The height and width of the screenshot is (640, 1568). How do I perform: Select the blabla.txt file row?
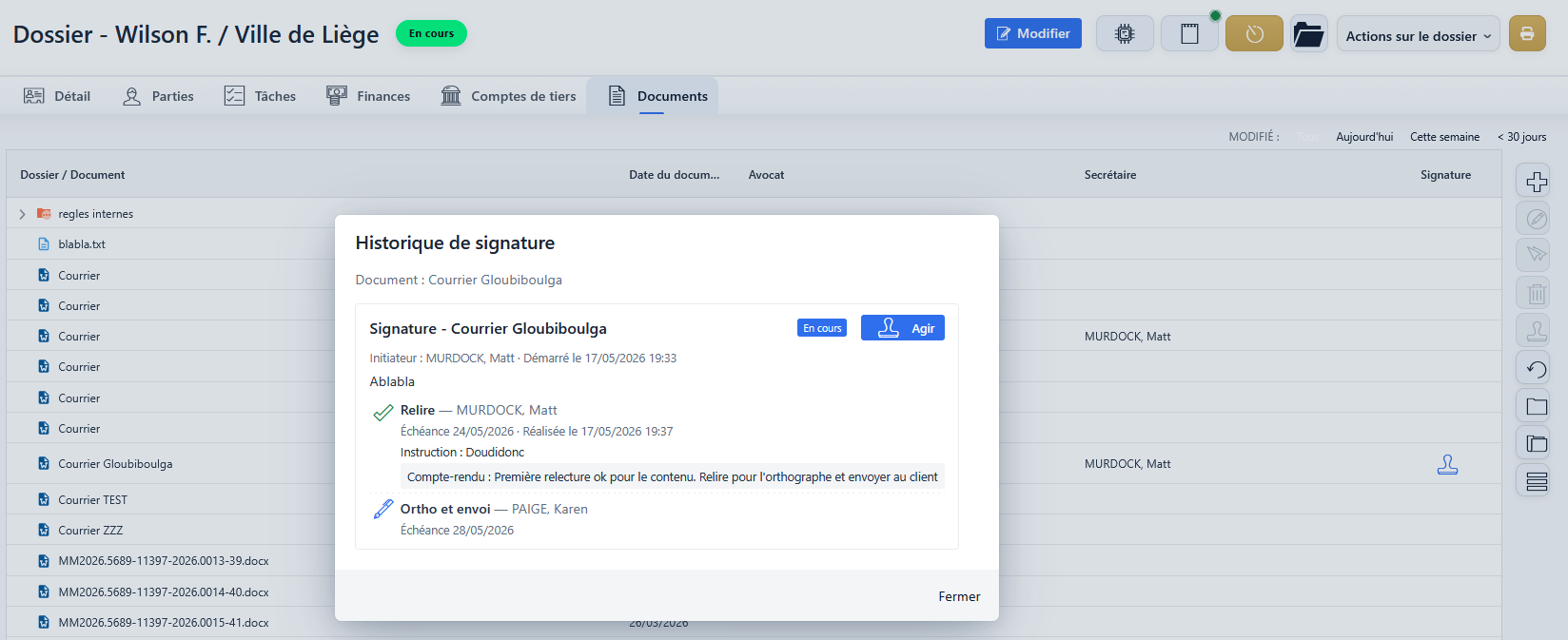(82, 244)
